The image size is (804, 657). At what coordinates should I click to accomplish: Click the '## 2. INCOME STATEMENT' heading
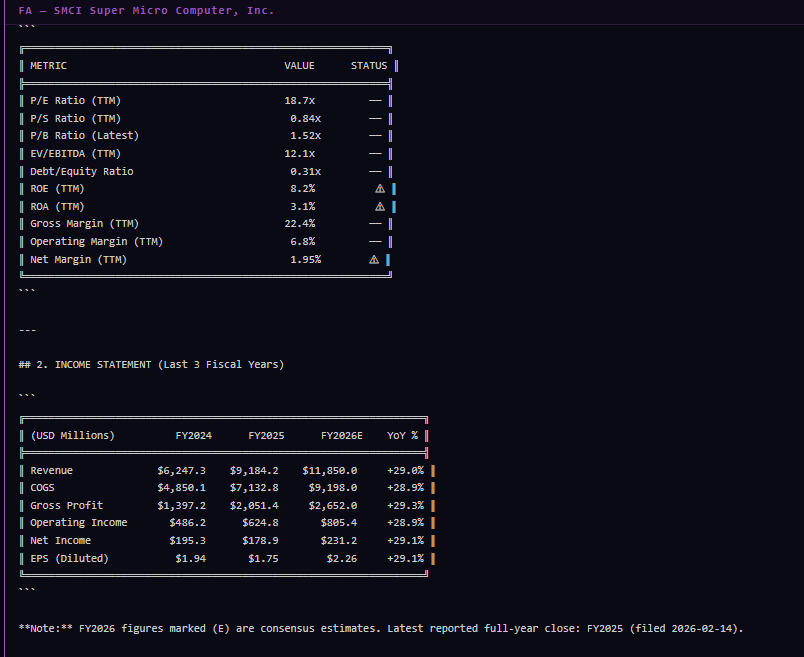pyautogui.click(x=151, y=365)
